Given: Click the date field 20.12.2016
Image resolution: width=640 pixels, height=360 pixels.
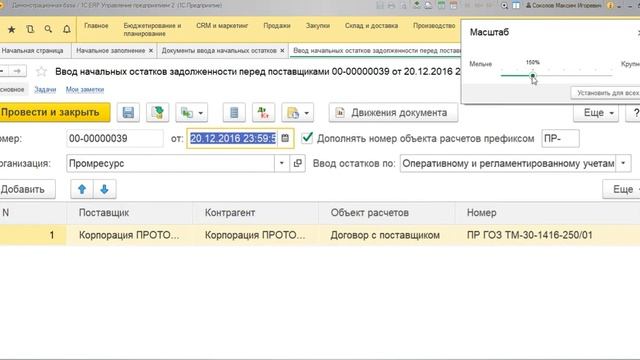Looking at the screenshot, I should click(x=233, y=138).
